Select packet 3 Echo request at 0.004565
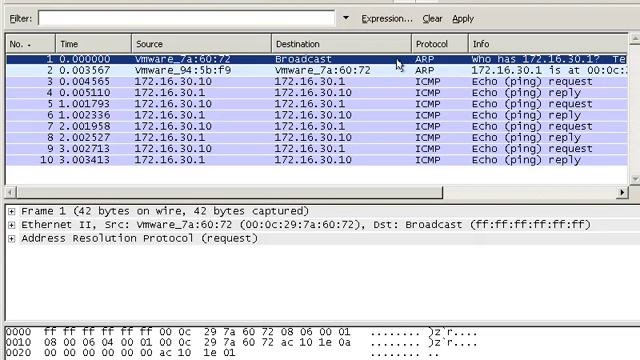The width and height of the screenshot is (640, 360). pyautogui.click(x=317, y=82)
